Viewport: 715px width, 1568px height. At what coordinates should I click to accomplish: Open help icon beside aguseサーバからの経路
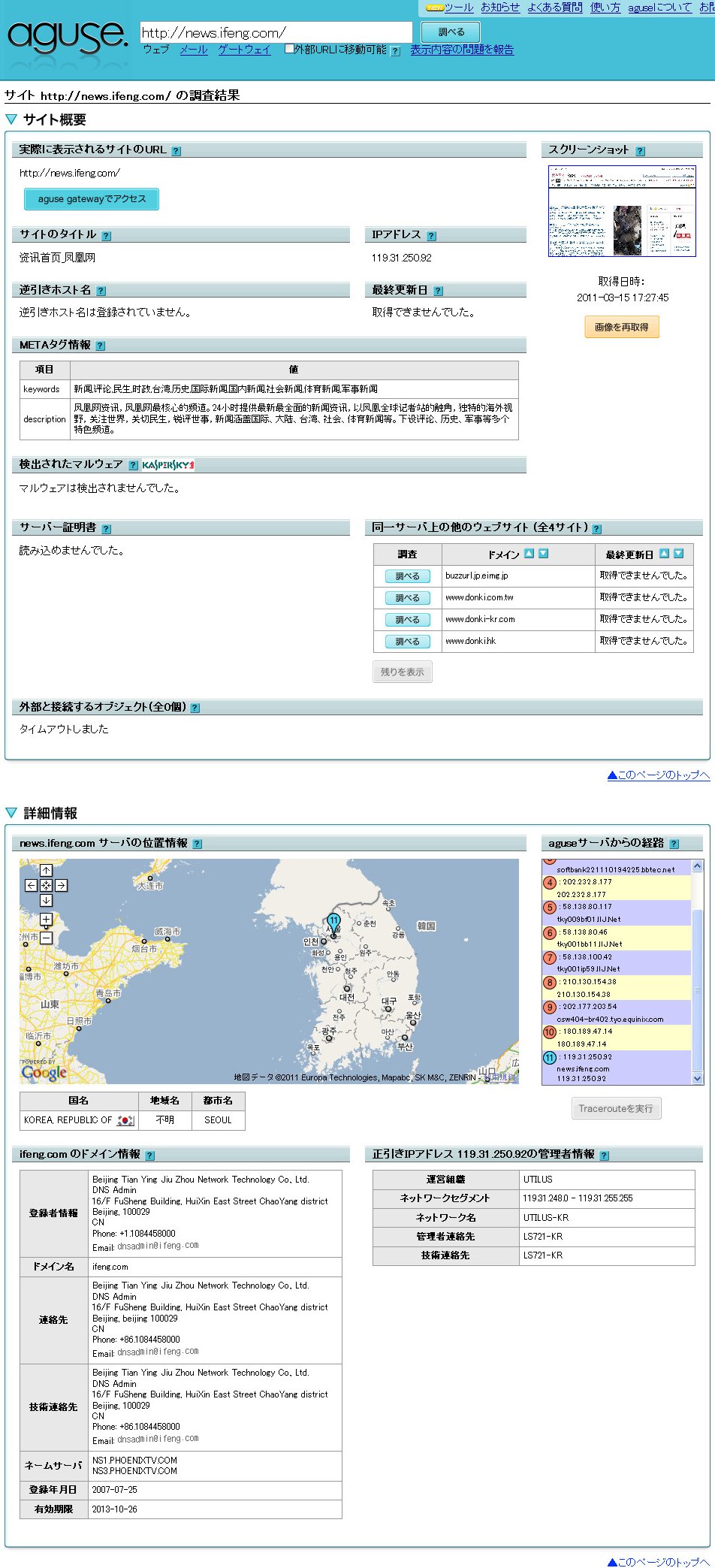674,844
